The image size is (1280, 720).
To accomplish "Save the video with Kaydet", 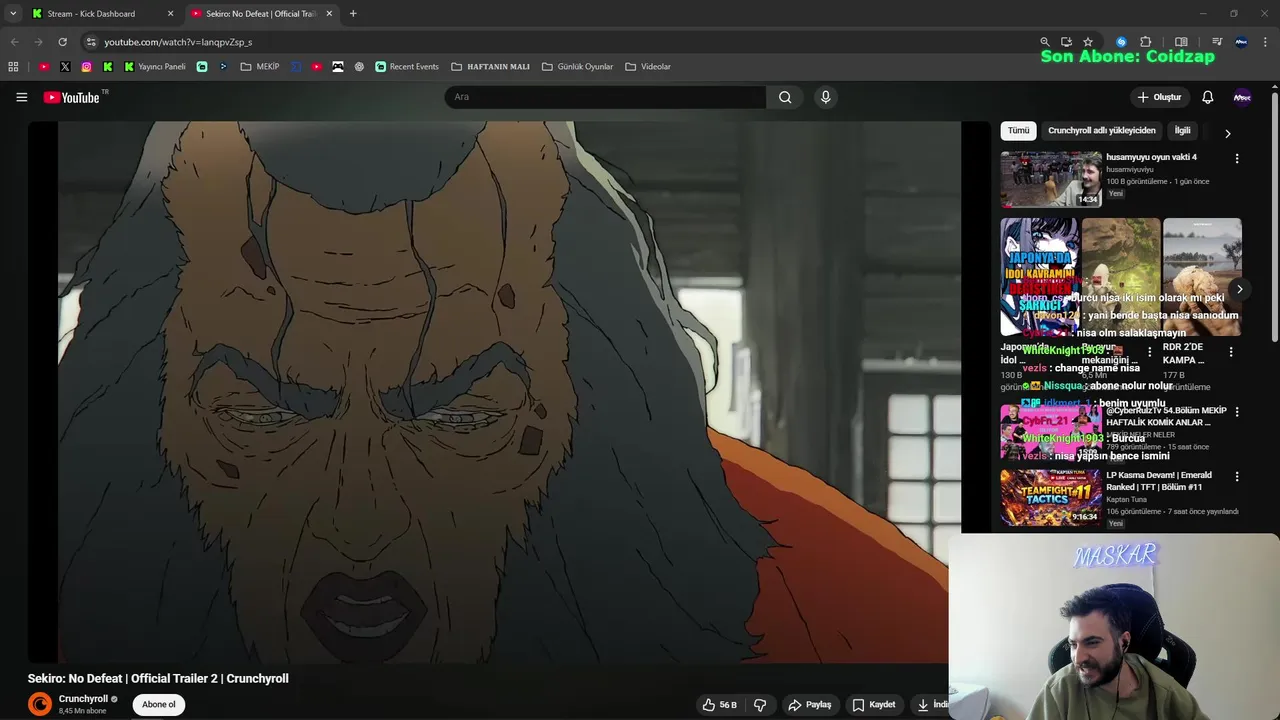I will click(873, 704).
